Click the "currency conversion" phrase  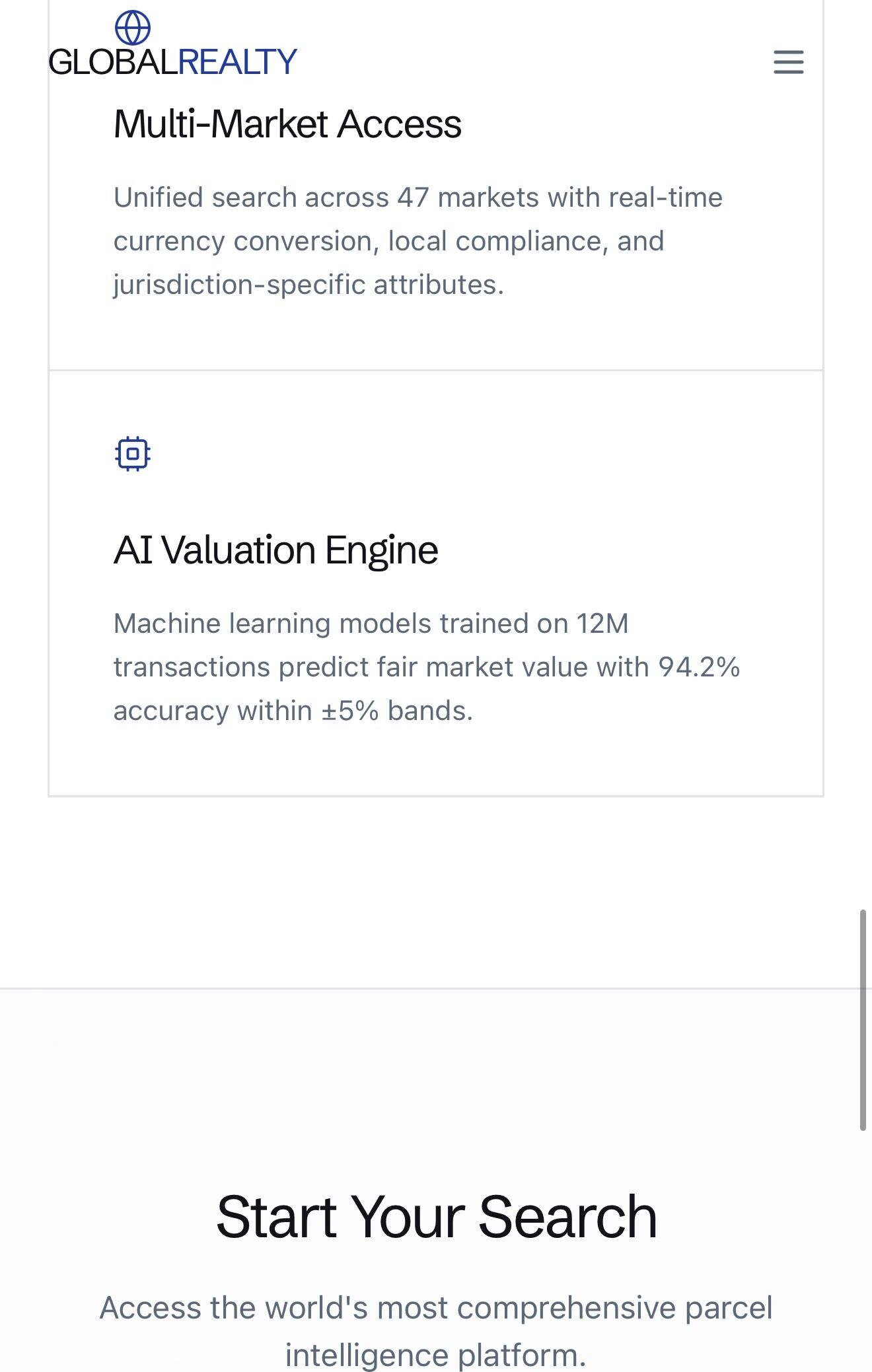click(246, 241)
